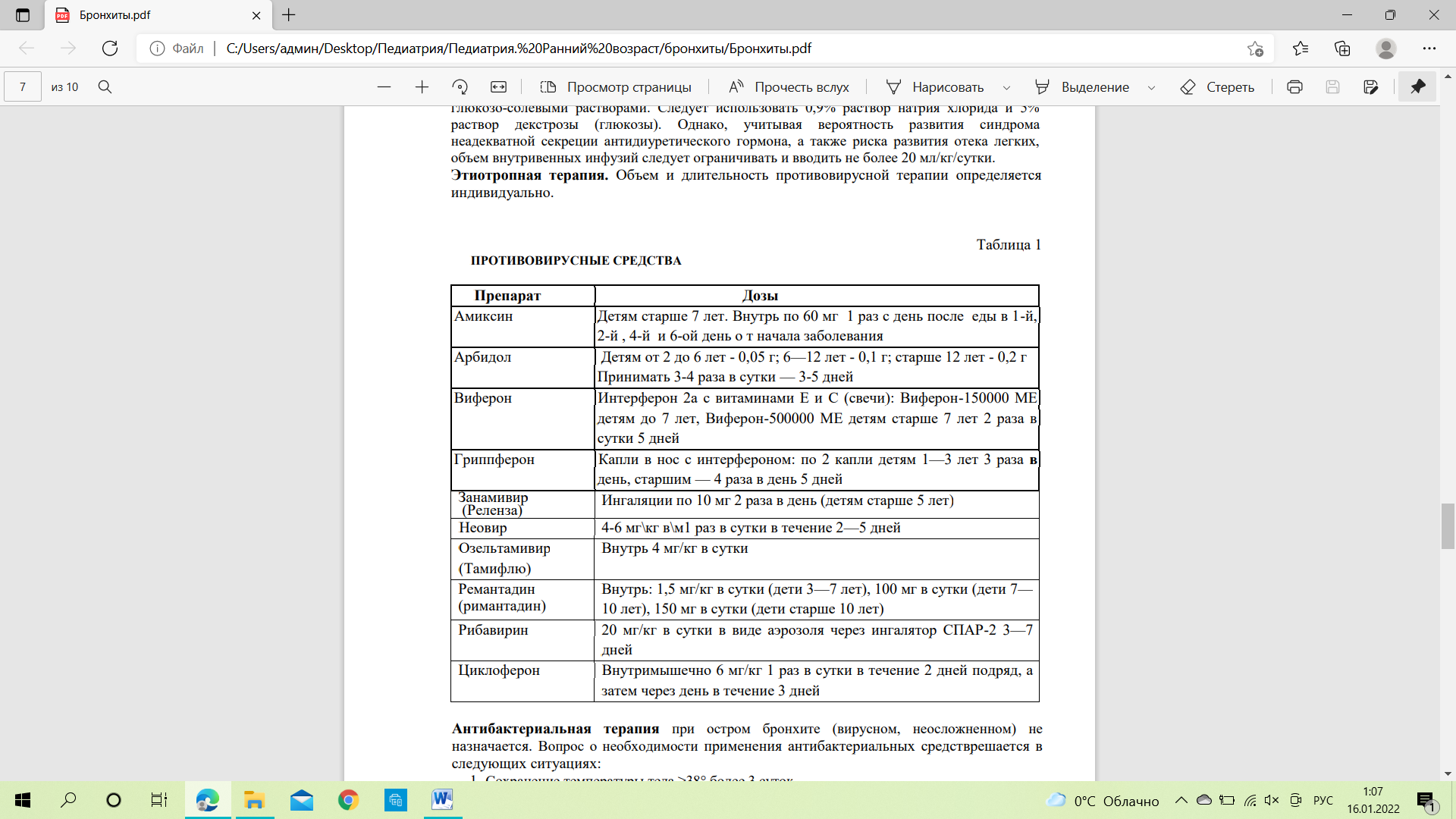Click scrollbar down arrow
Viewport: 1456px width, 819px height.
click(x=1448, y=773)
